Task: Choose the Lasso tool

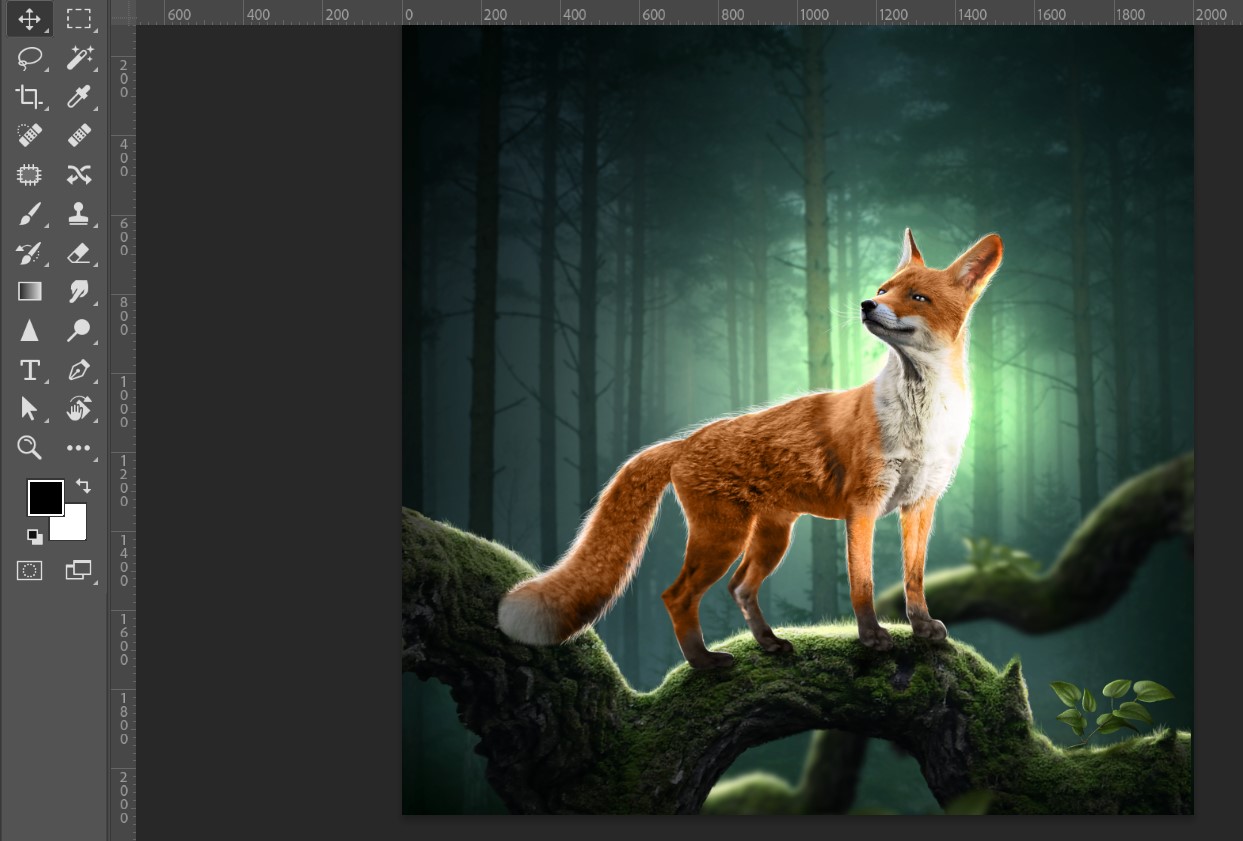Action: (30, 58)
